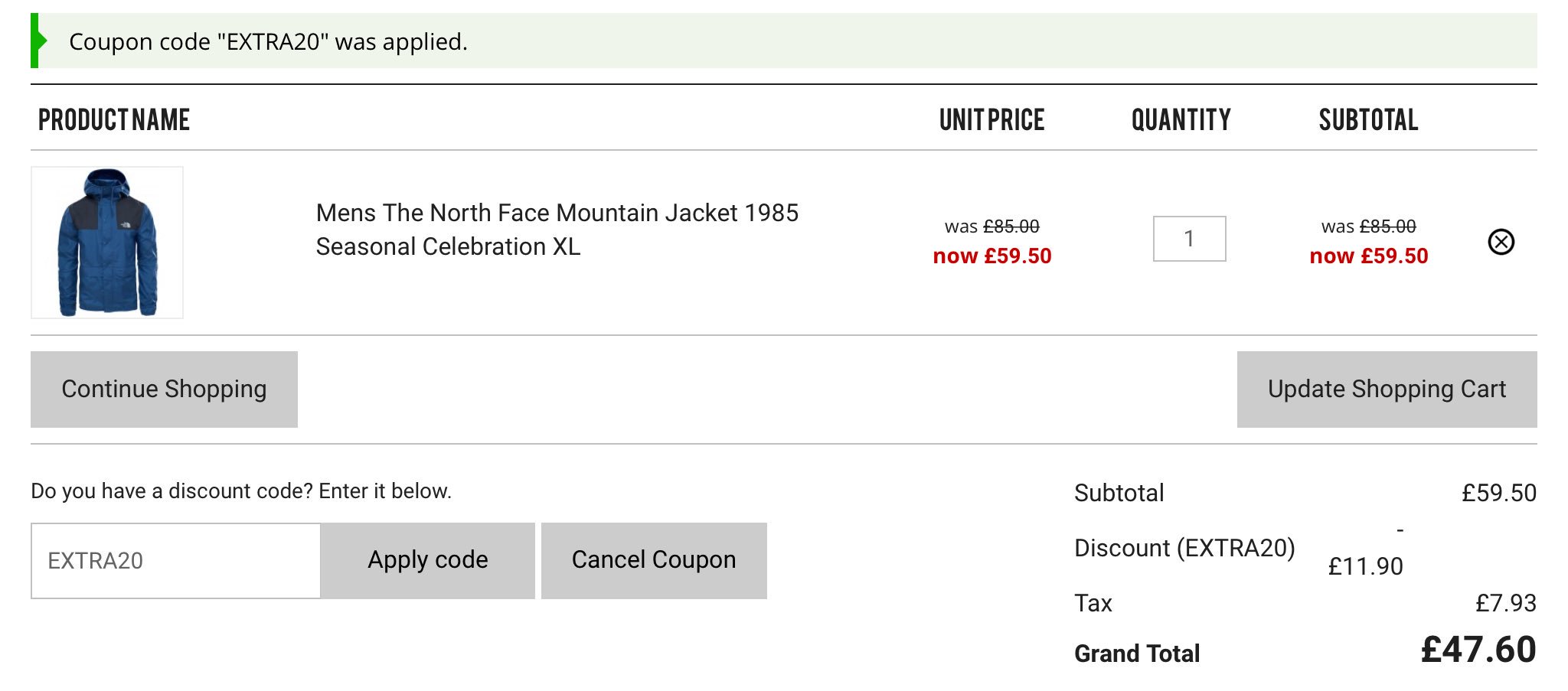Open the North Face jacket thumbnail

(x=107, y=242)
